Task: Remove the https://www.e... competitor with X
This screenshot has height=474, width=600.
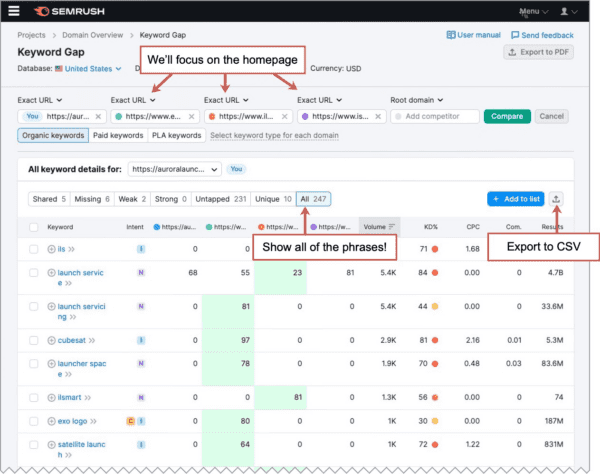Action: [x=191, y=116]
